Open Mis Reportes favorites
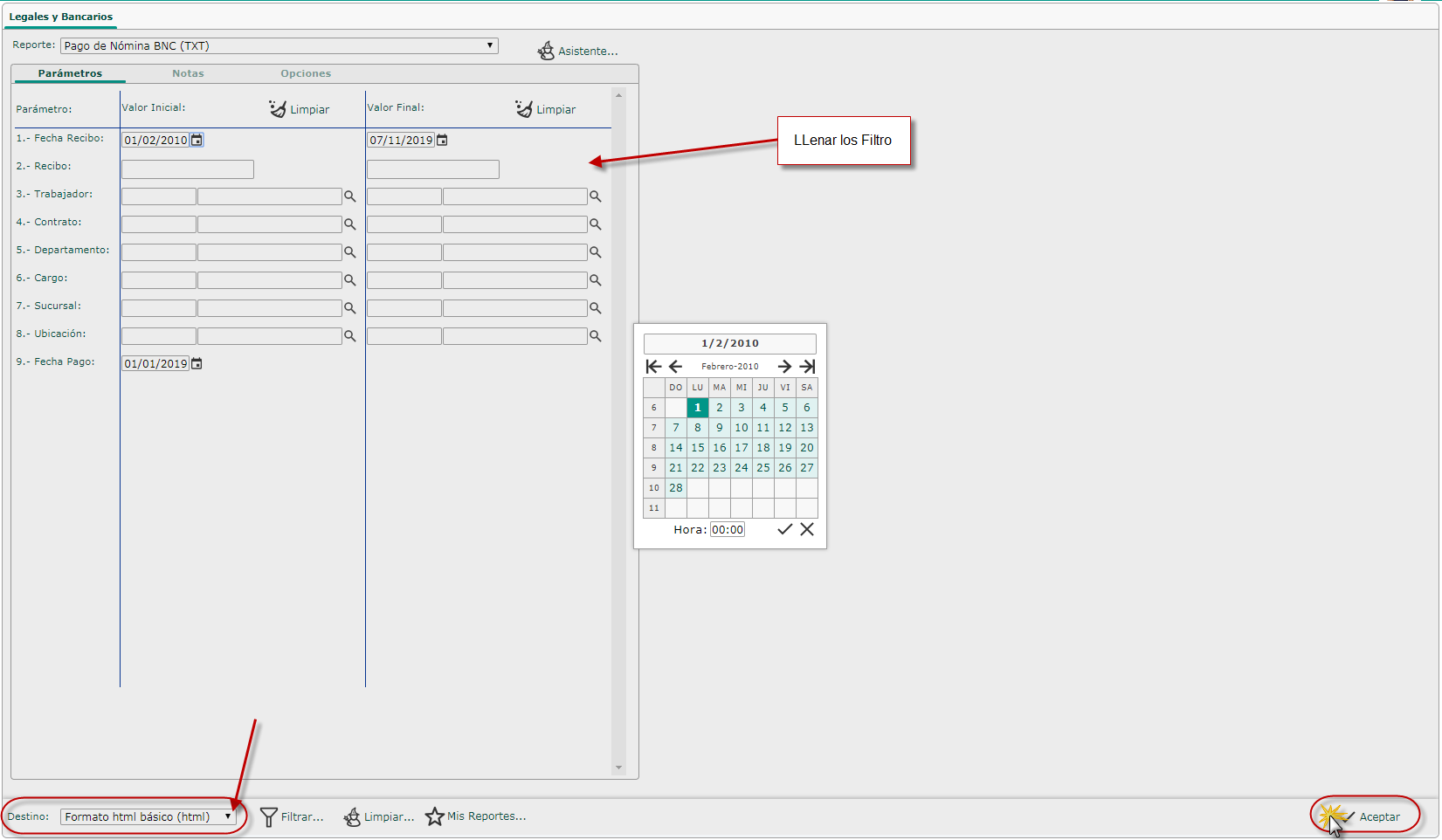The image size is (1442, 840). (476, 816)
